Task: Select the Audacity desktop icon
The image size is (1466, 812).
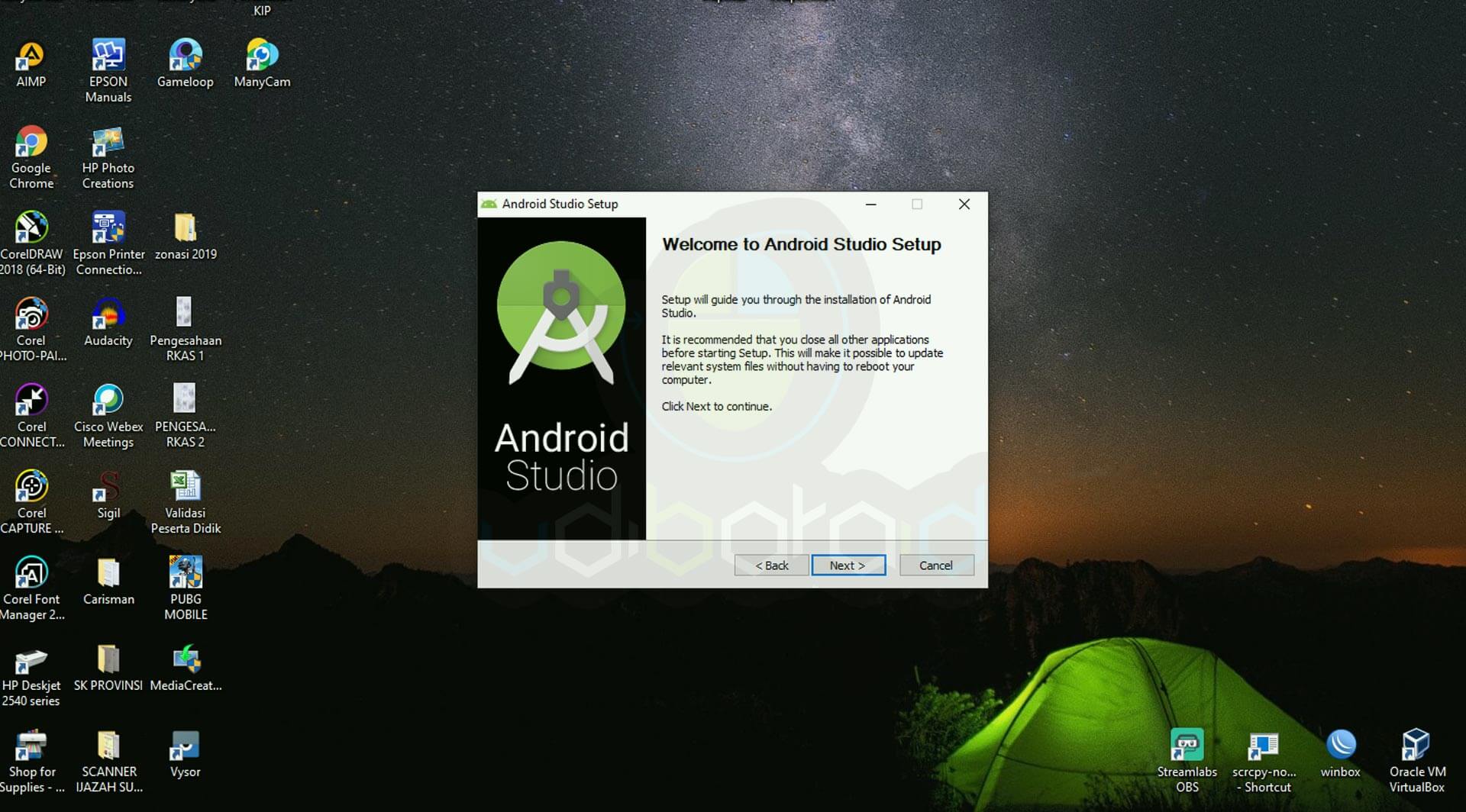Action: coord(108,323)
